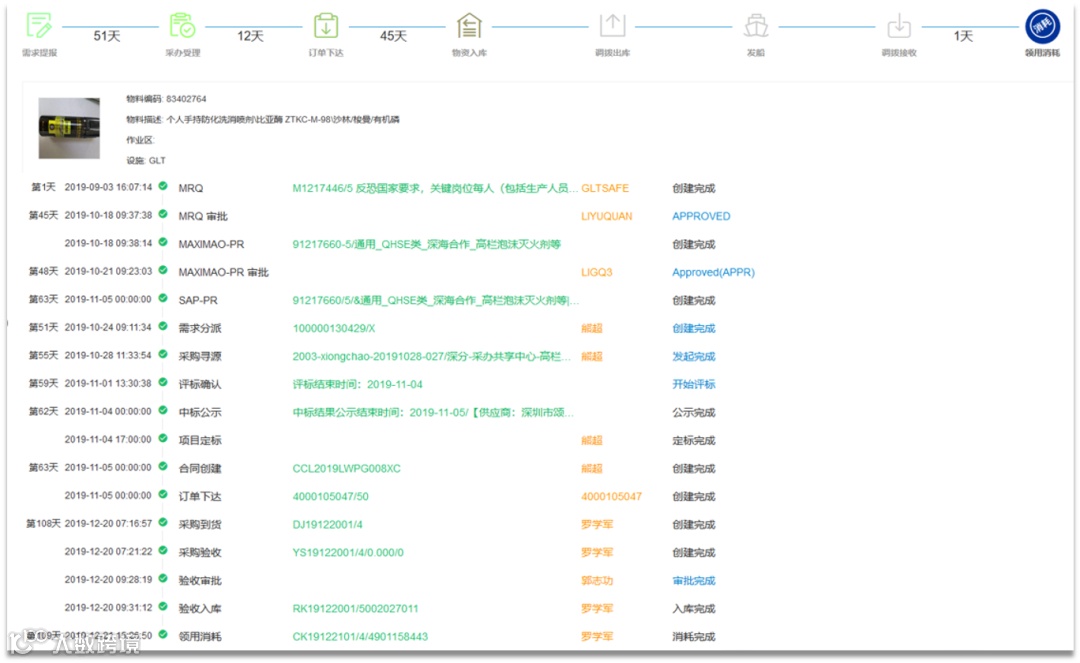The image size is (1080, 663).
Task: Click 开始评标 status link
Action: (x=694, y=384)
